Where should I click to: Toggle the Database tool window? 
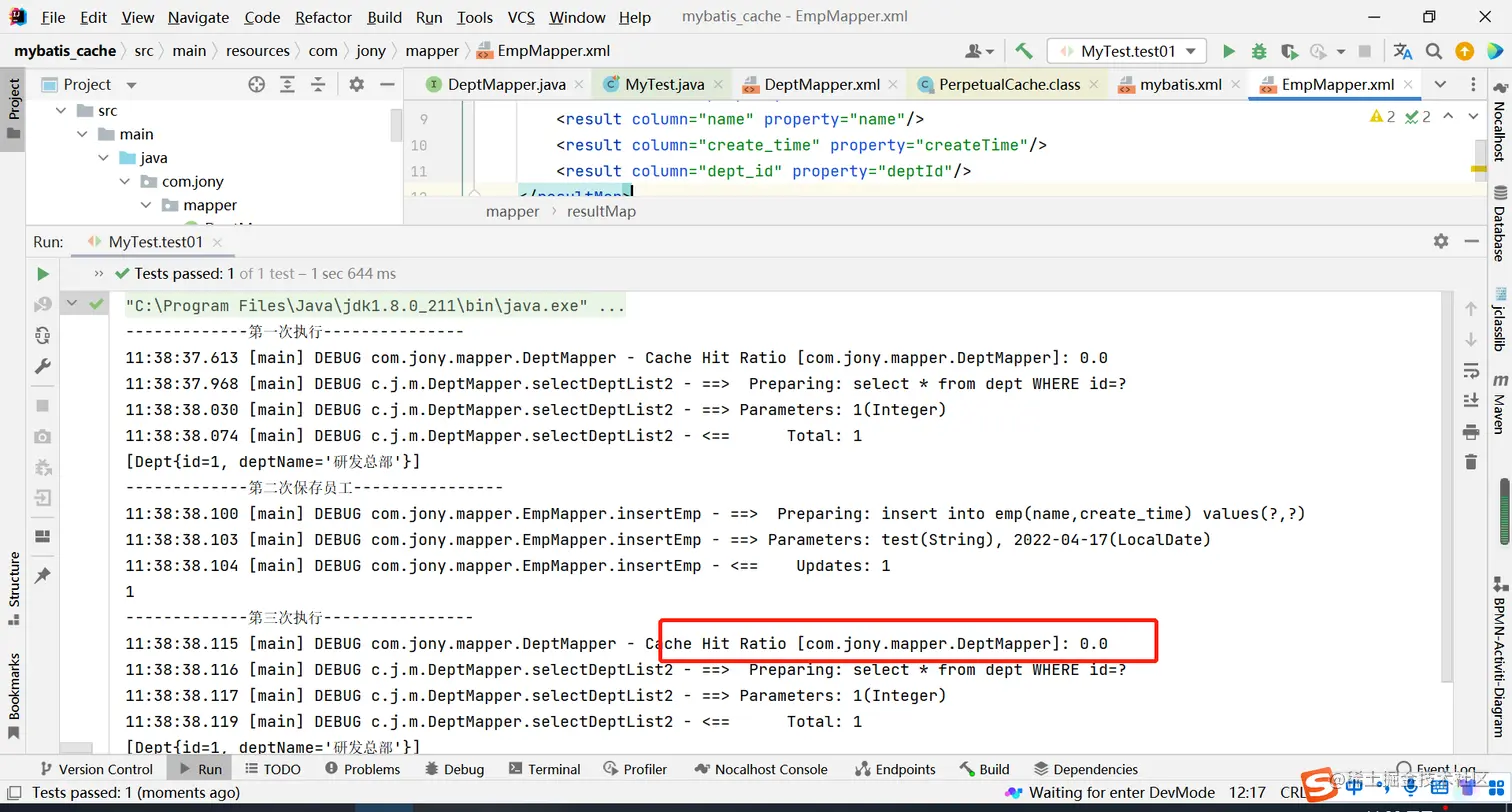1499,222
